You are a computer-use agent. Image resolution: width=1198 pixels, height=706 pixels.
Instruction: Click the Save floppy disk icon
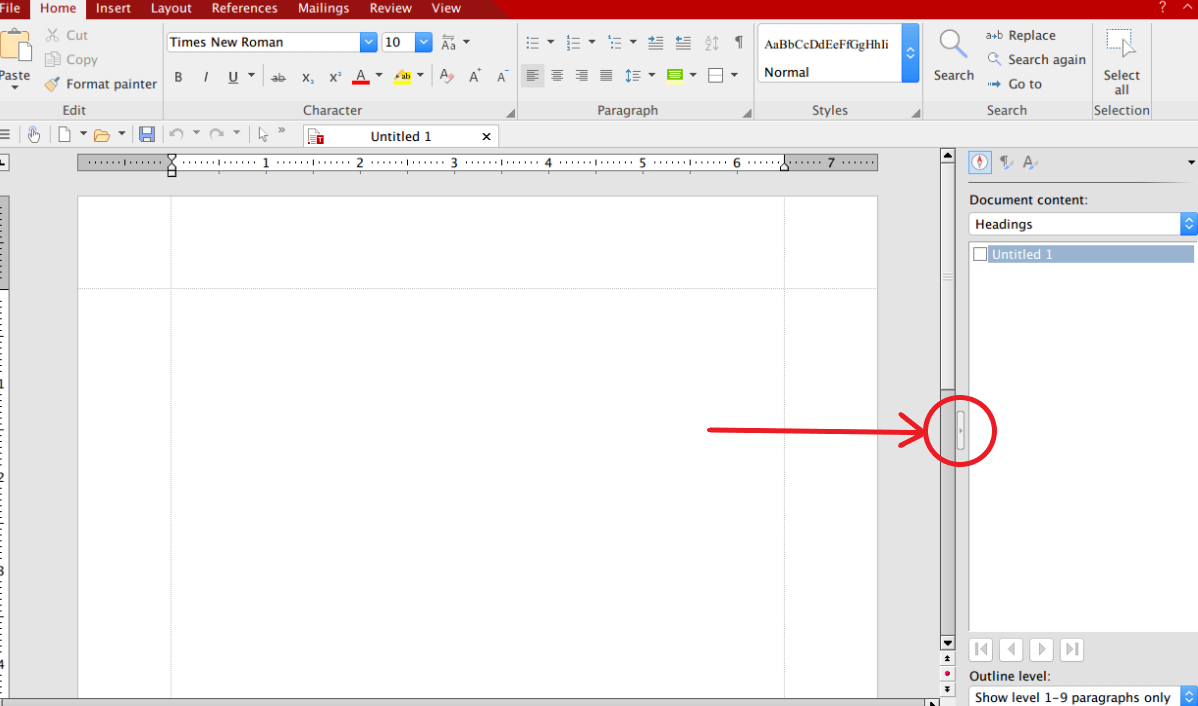tap(147, 134)
